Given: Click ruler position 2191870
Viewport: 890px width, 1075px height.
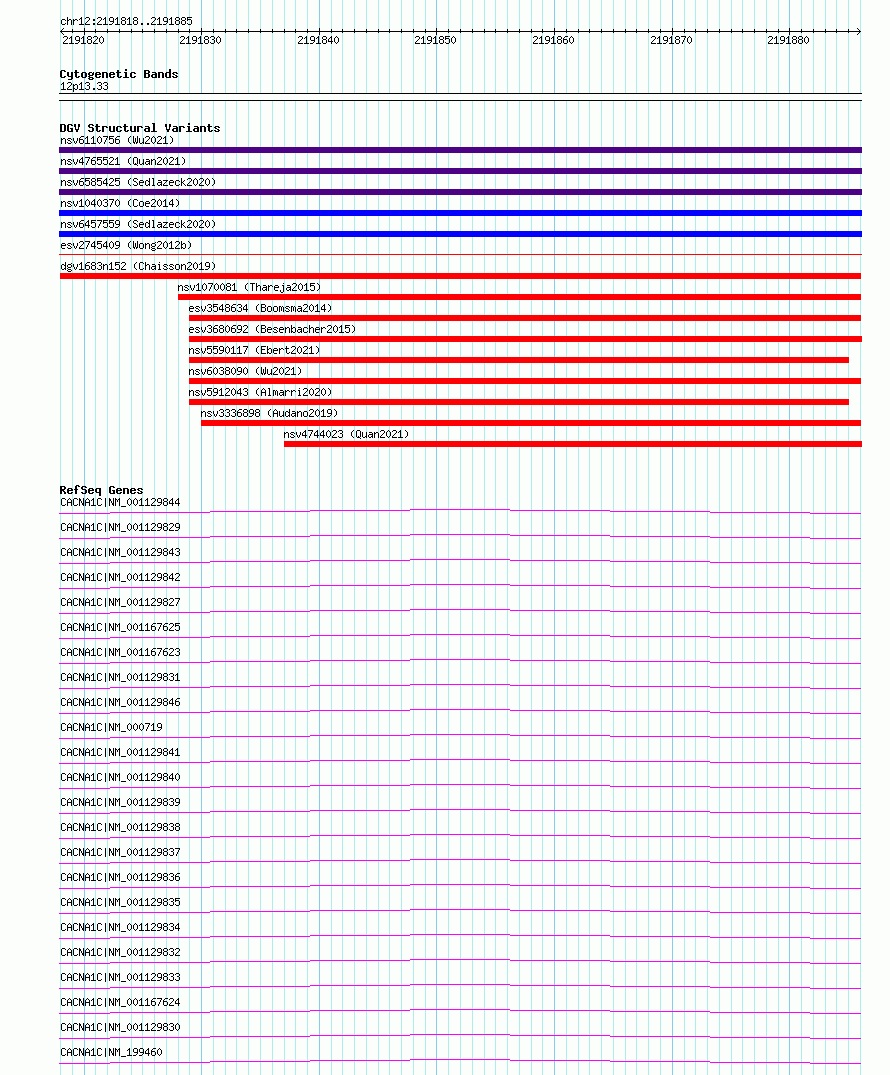Looking at the screenshot, I should pyautogui.click(x=671, y=40).
